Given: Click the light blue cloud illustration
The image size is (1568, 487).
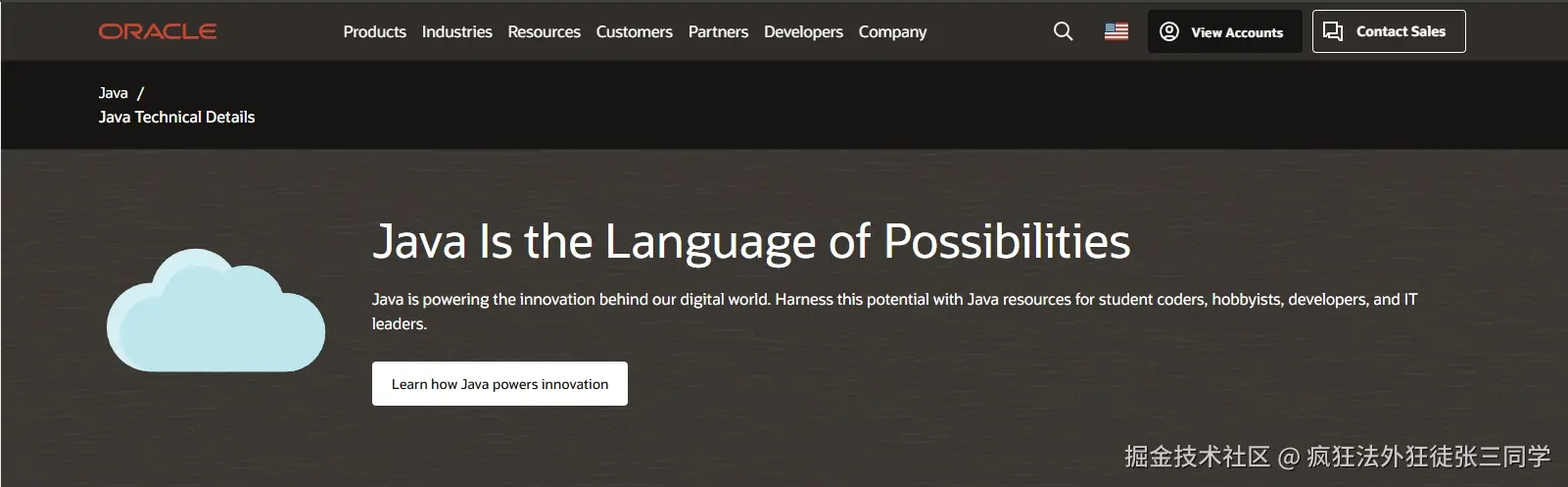Looking at the screenshot, I should click(215, 312).
